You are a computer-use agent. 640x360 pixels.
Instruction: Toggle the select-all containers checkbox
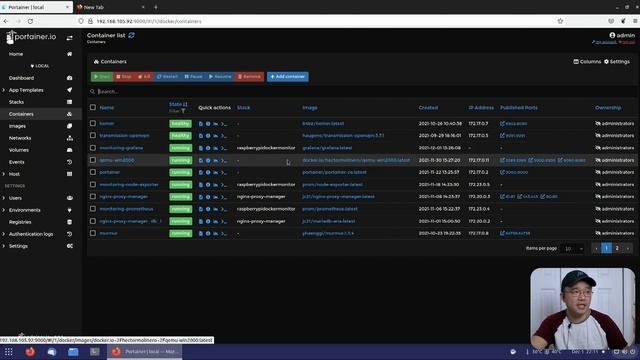click(93, 107)
